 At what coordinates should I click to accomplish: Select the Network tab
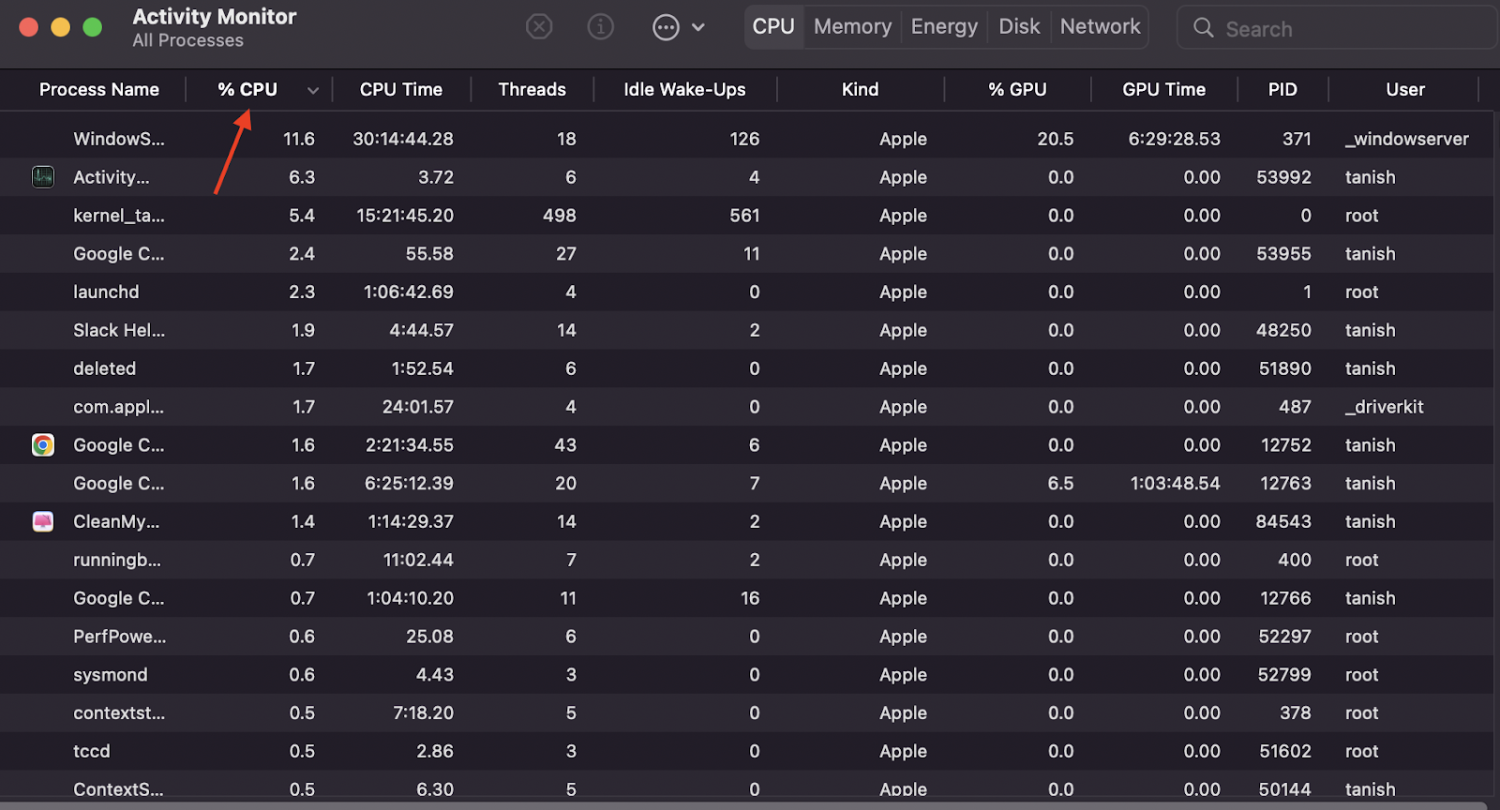coord(1100,27)
